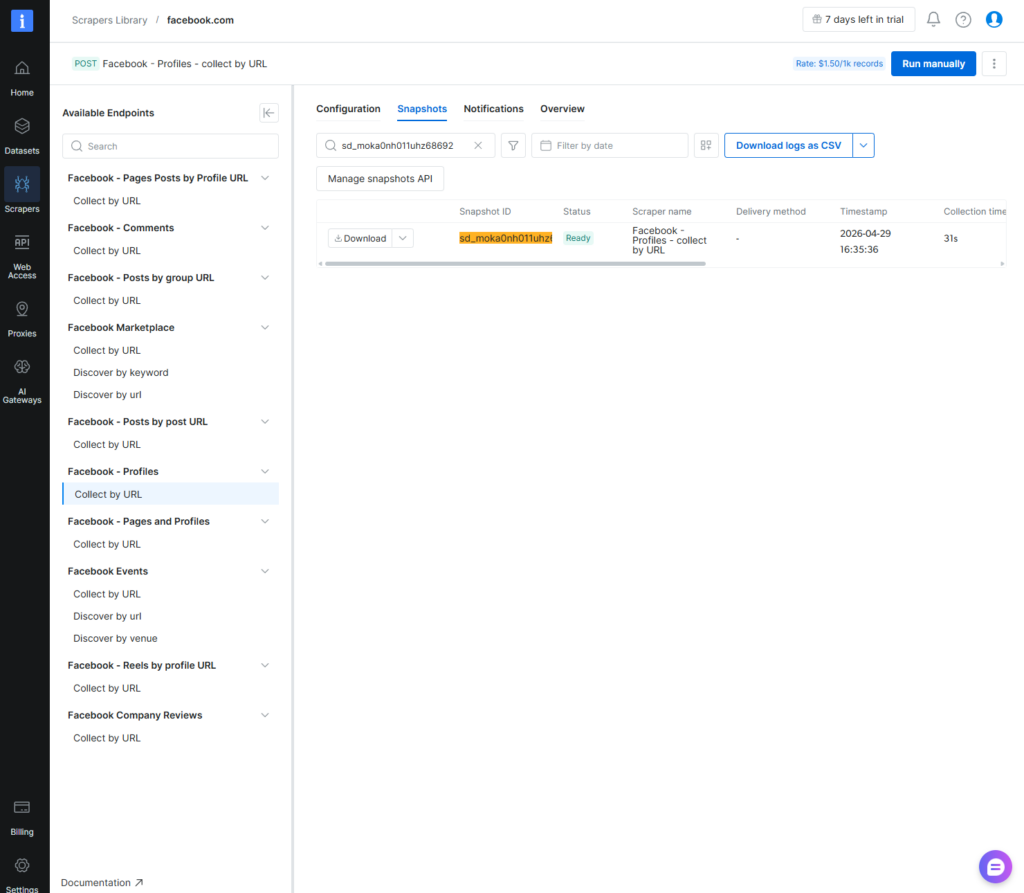1024x893 pixels.
Task: Click the Run manually button
Action: 933,63
